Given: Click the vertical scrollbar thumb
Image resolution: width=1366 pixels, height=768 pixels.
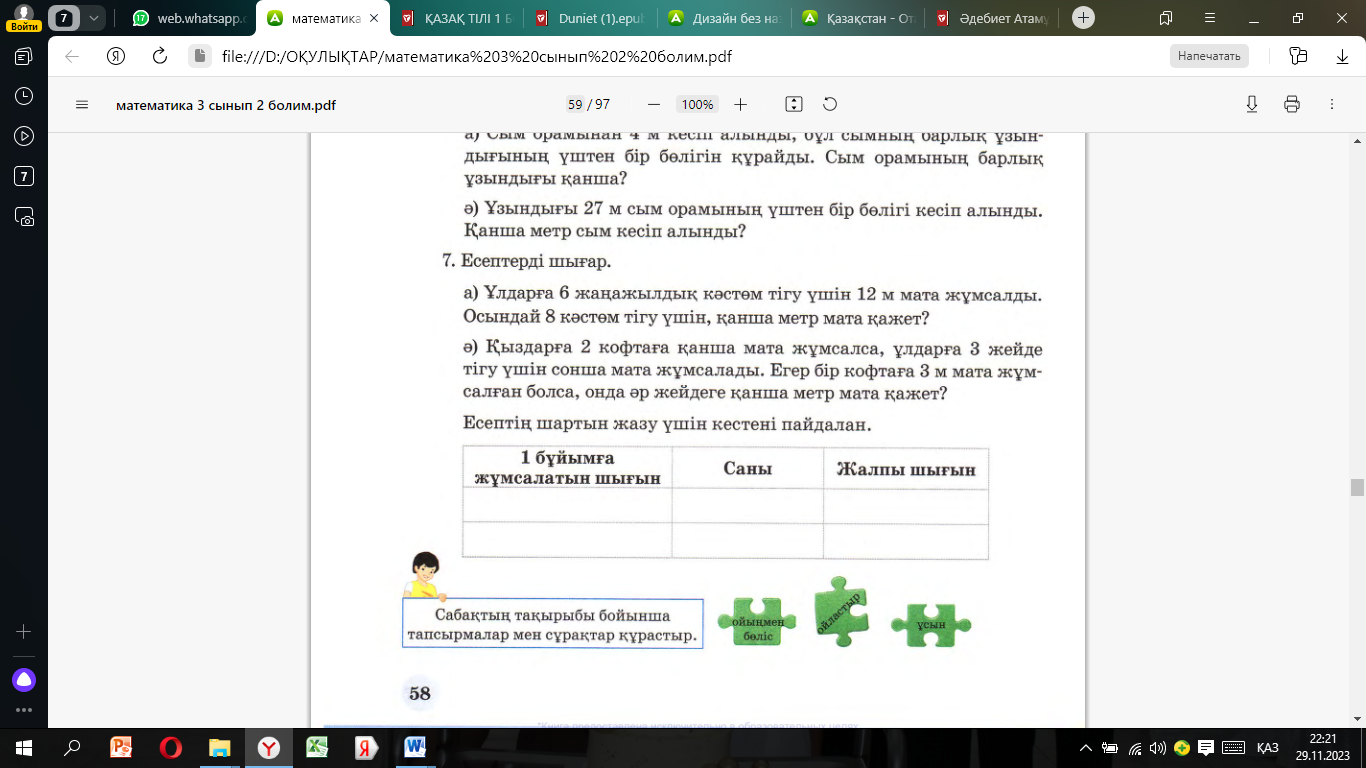Looking at the screenshot, I should (x=1357, y=487).
